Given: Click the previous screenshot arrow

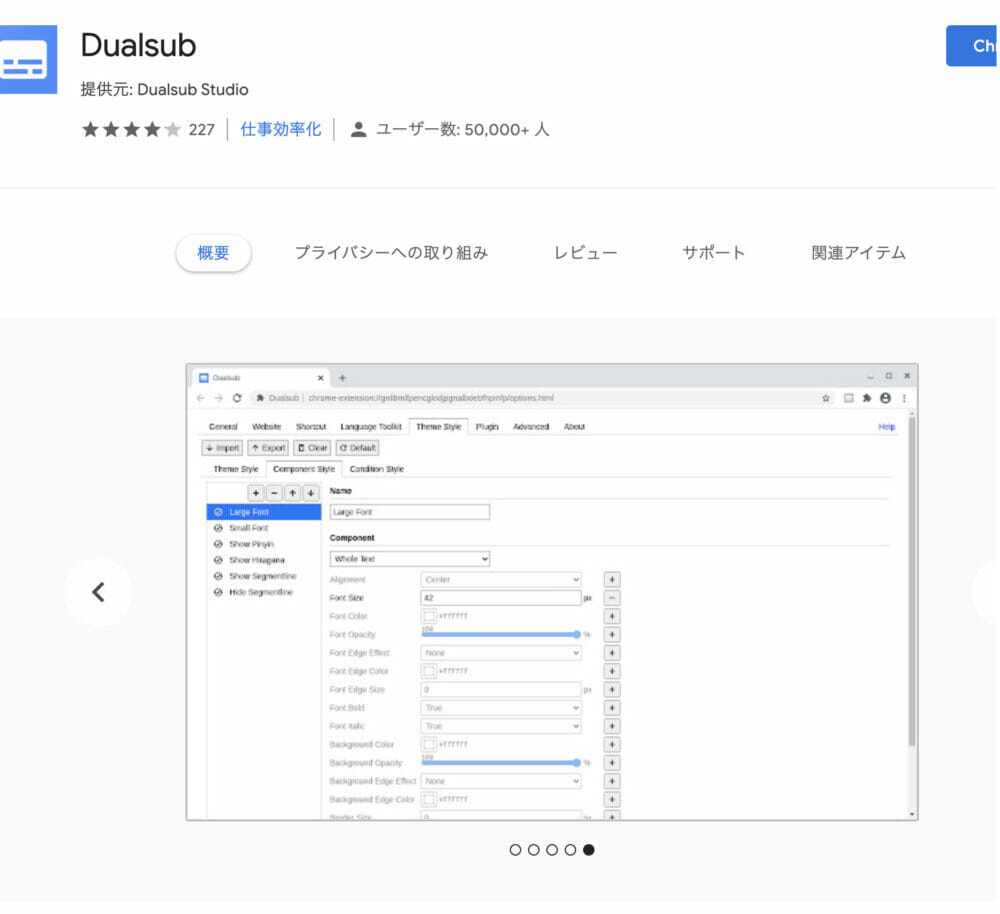Looking at the screenshot, I should point(98,592).
